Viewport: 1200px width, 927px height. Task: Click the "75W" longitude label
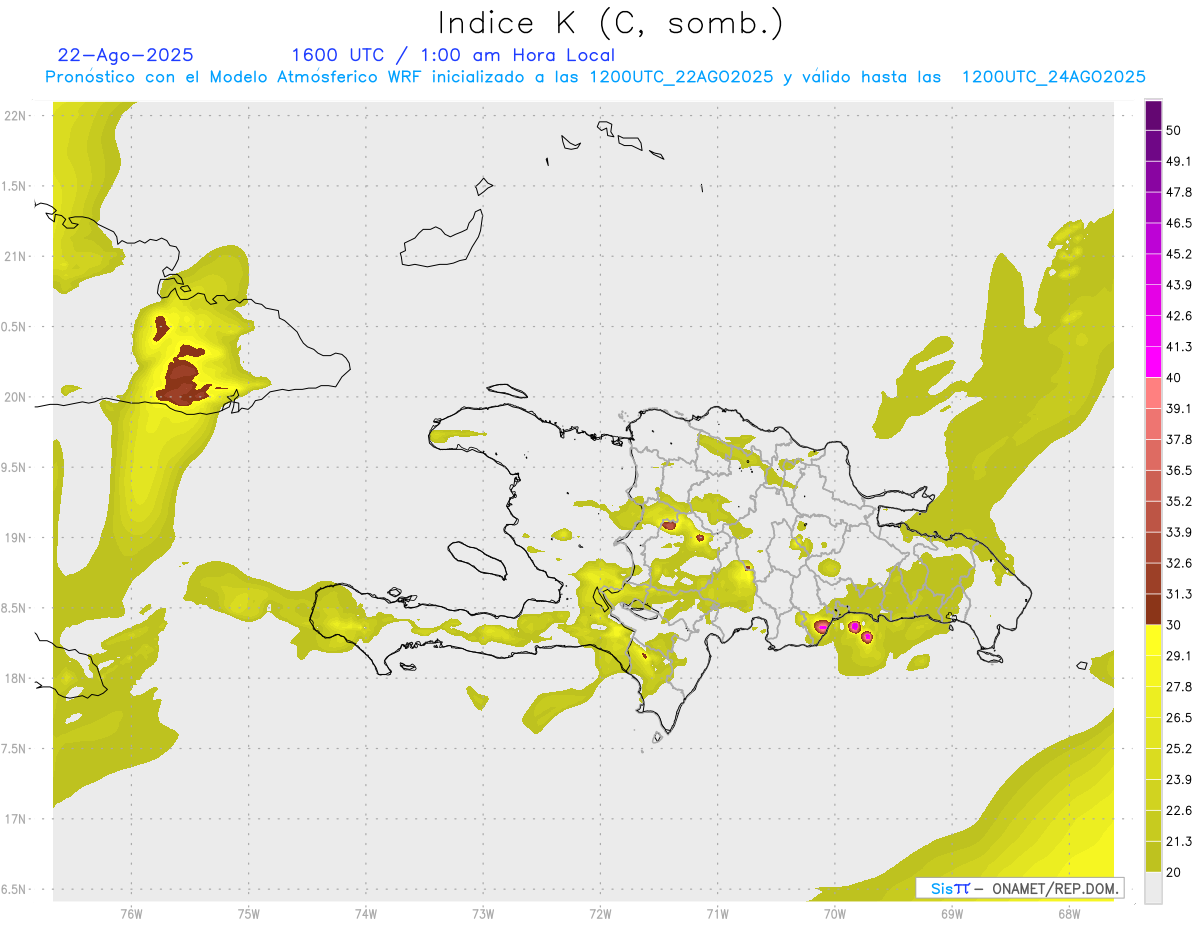coord(249,913)
